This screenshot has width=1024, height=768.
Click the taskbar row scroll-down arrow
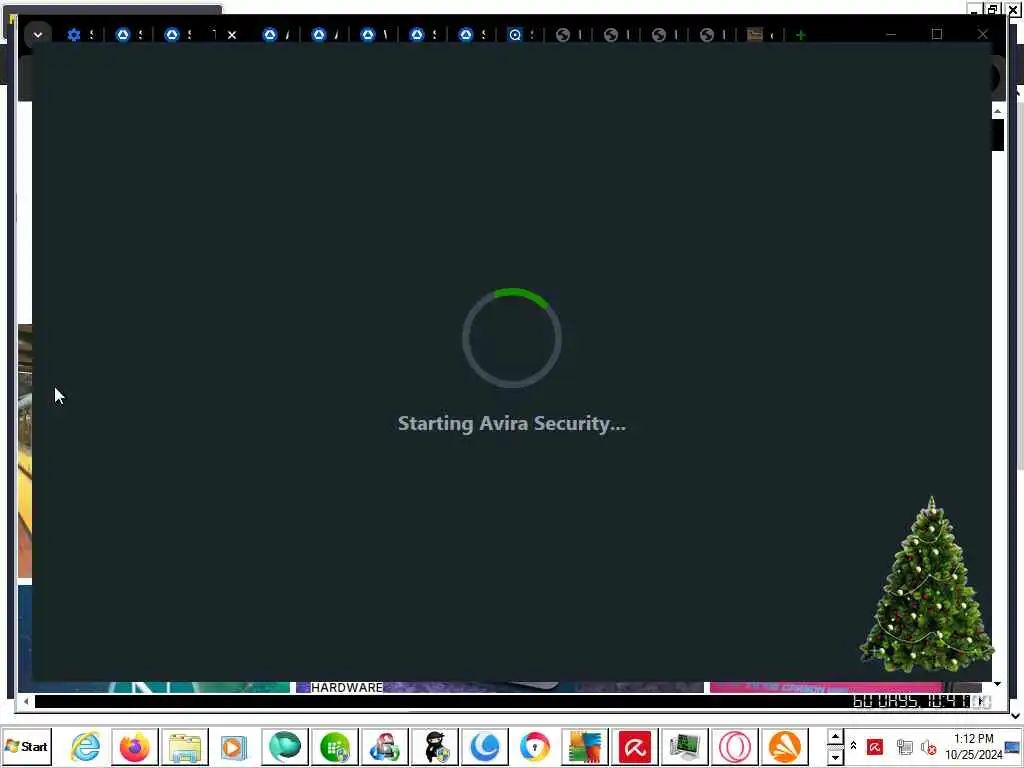tap(835, 756)
